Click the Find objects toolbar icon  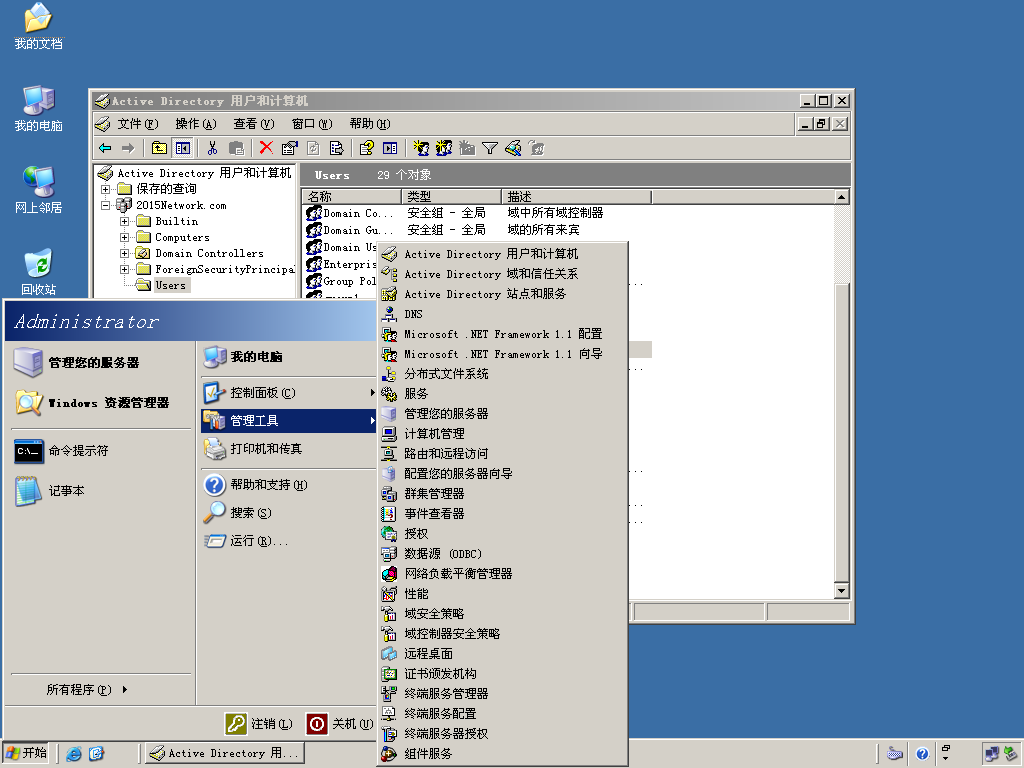click(513, 148)
